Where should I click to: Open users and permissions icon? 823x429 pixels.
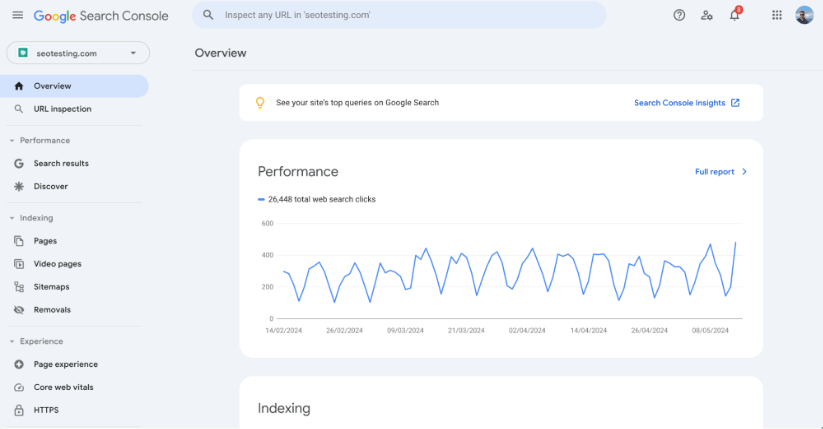707,15
